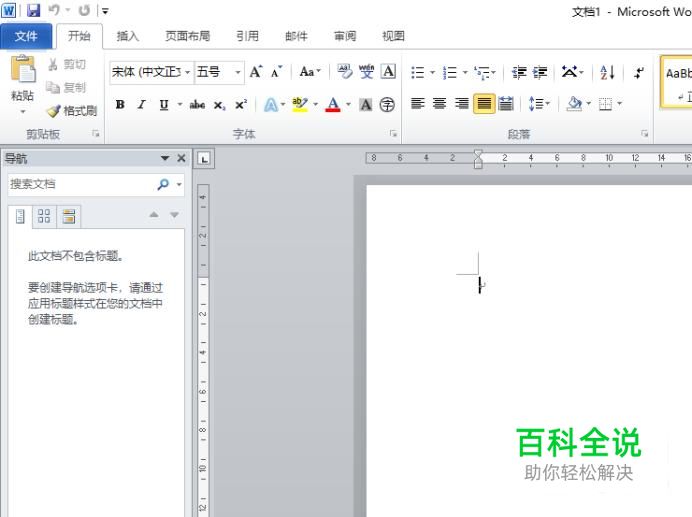Apply subscript formatting
This screenshot has width=692, height=517.
(219, 105)
